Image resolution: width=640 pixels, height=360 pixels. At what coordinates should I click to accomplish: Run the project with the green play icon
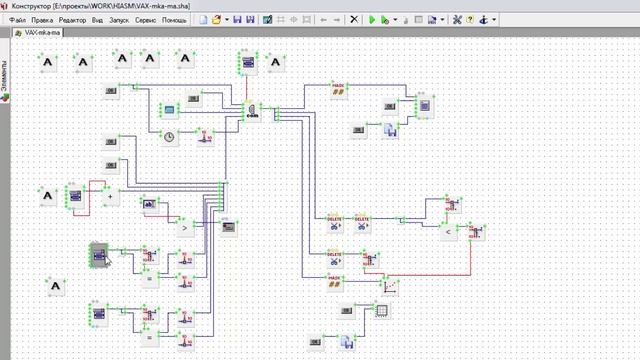pyautogui.click(x=372, y=20)
